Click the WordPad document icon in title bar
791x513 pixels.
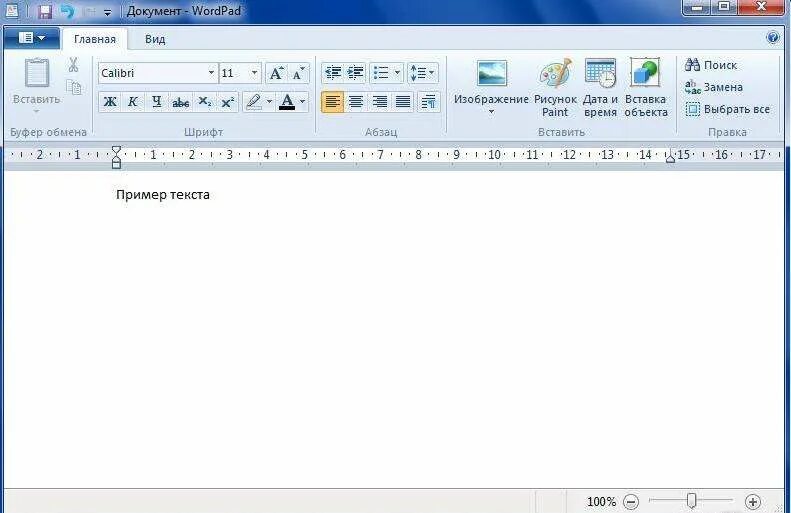pyautogui.click(x=12, y=11)
